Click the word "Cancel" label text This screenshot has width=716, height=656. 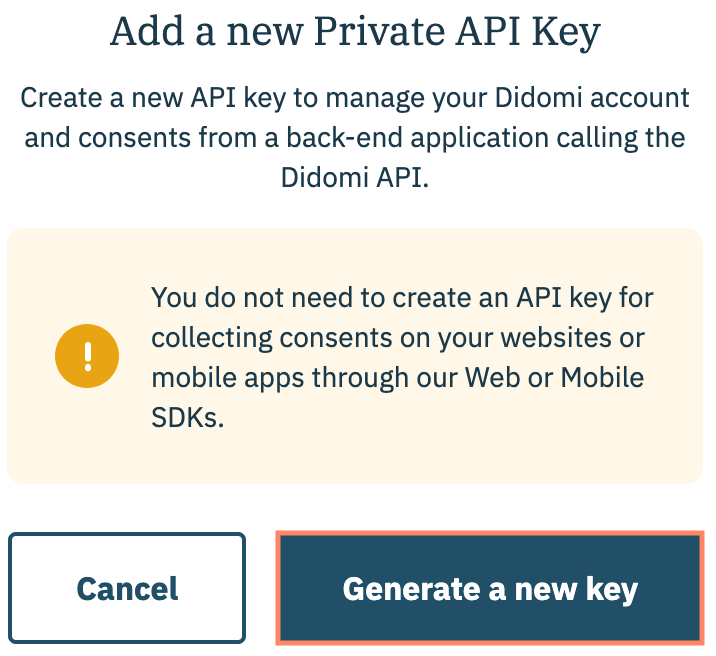pos(127,588)
